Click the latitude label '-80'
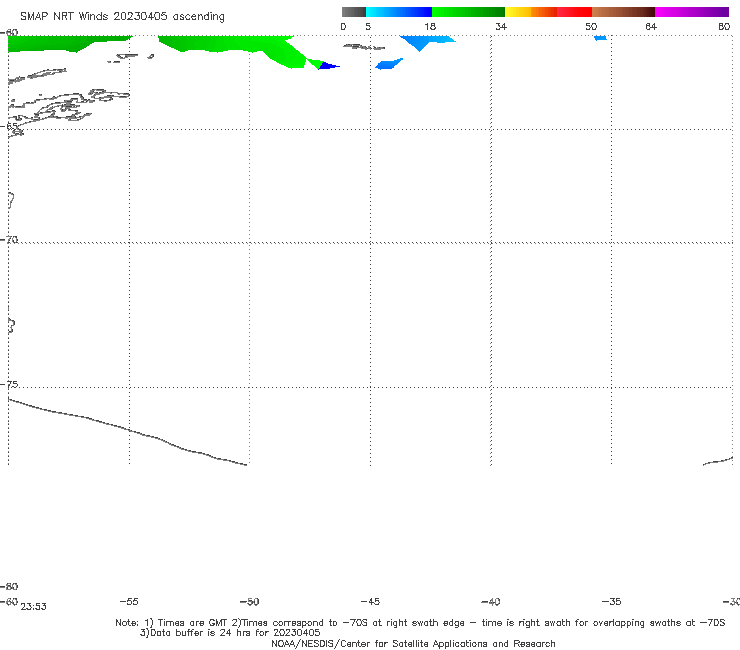 click(x=9, y=586)
